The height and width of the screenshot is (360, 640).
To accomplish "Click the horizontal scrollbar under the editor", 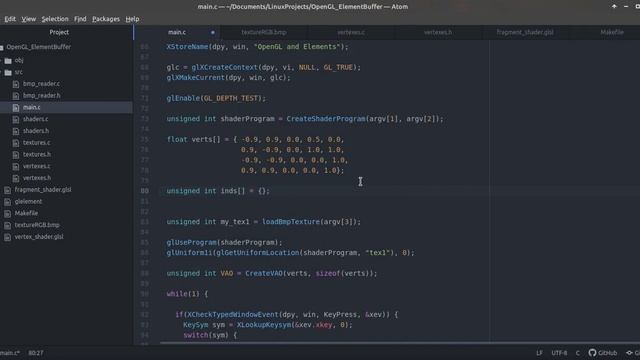I will 400,343.
